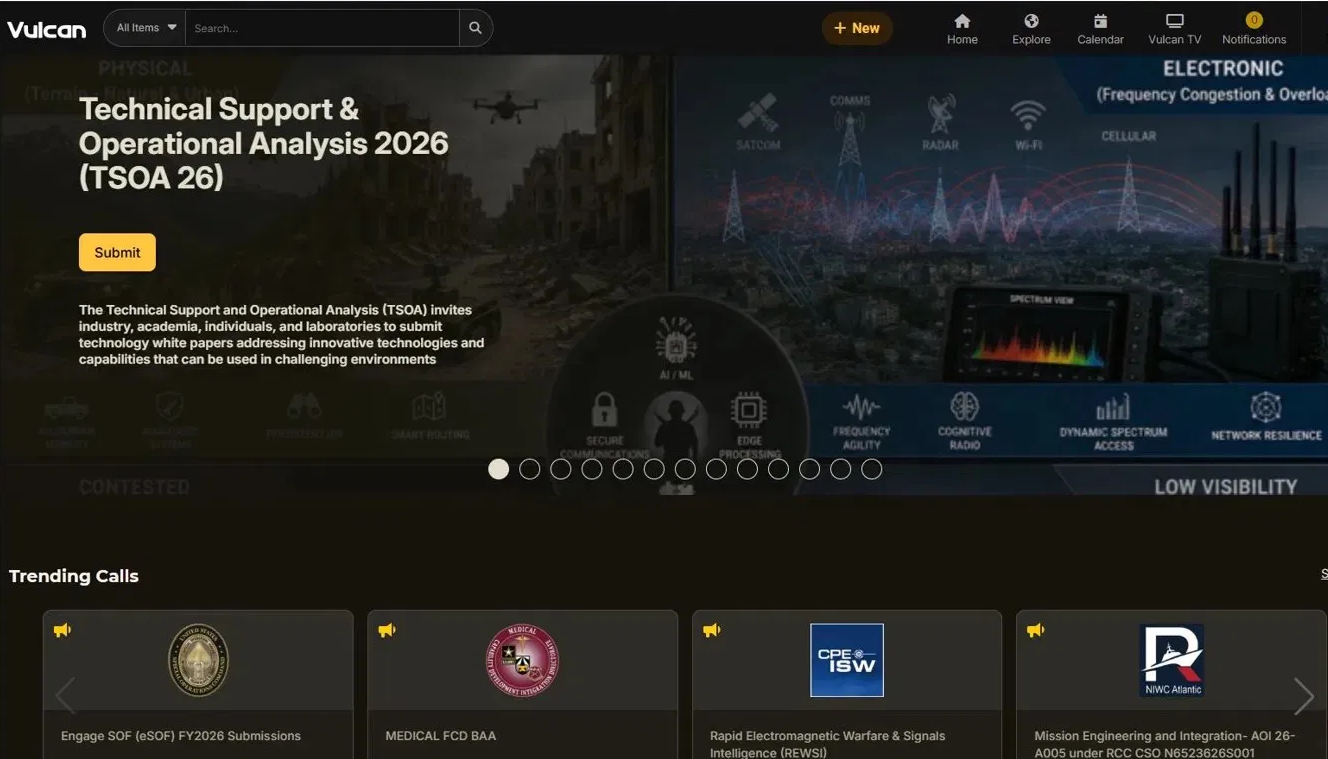
Task: Show previous Trending Calls with left chevron
Action: (65, 696)
